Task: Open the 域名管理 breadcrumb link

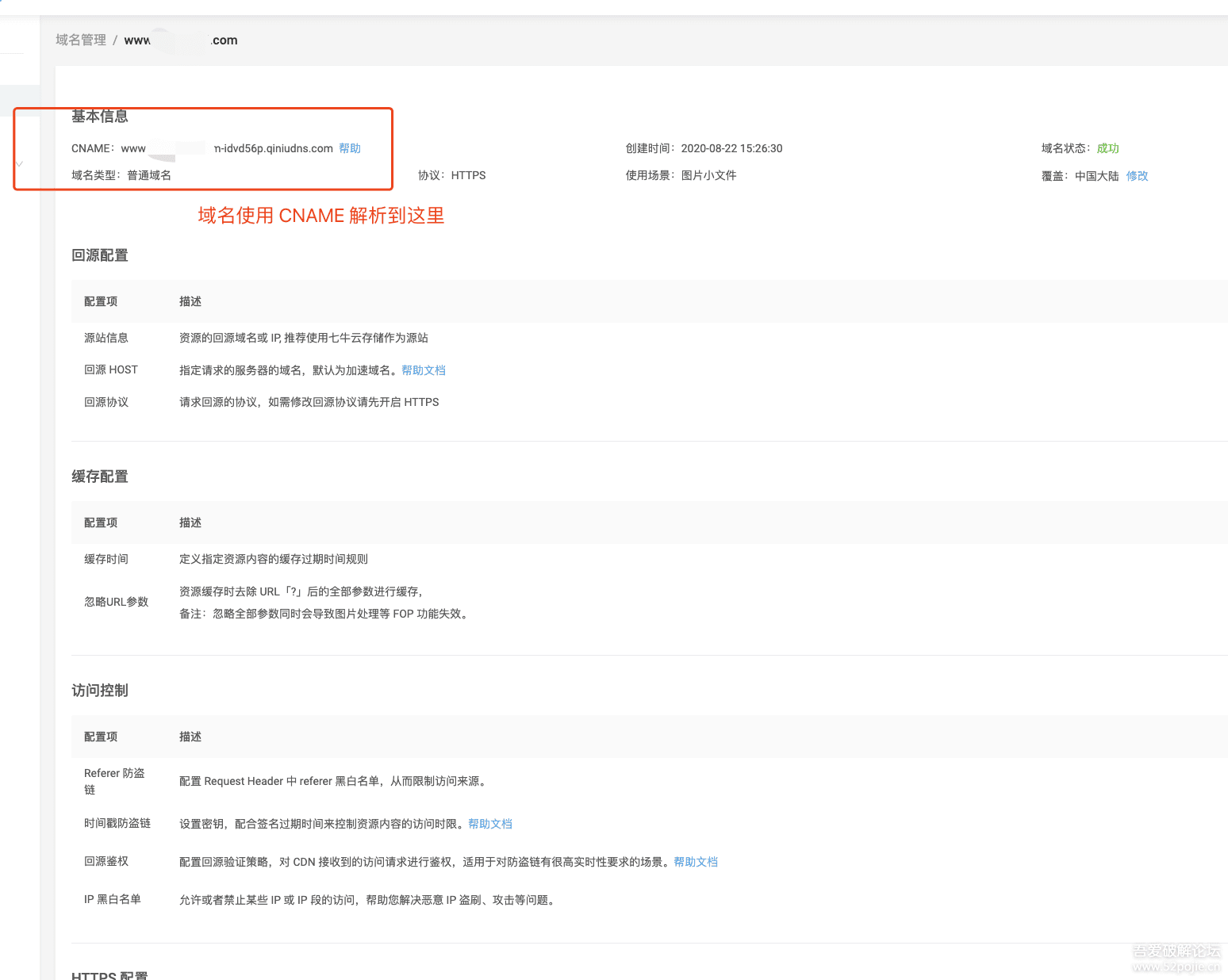Action: coord(80,40)
